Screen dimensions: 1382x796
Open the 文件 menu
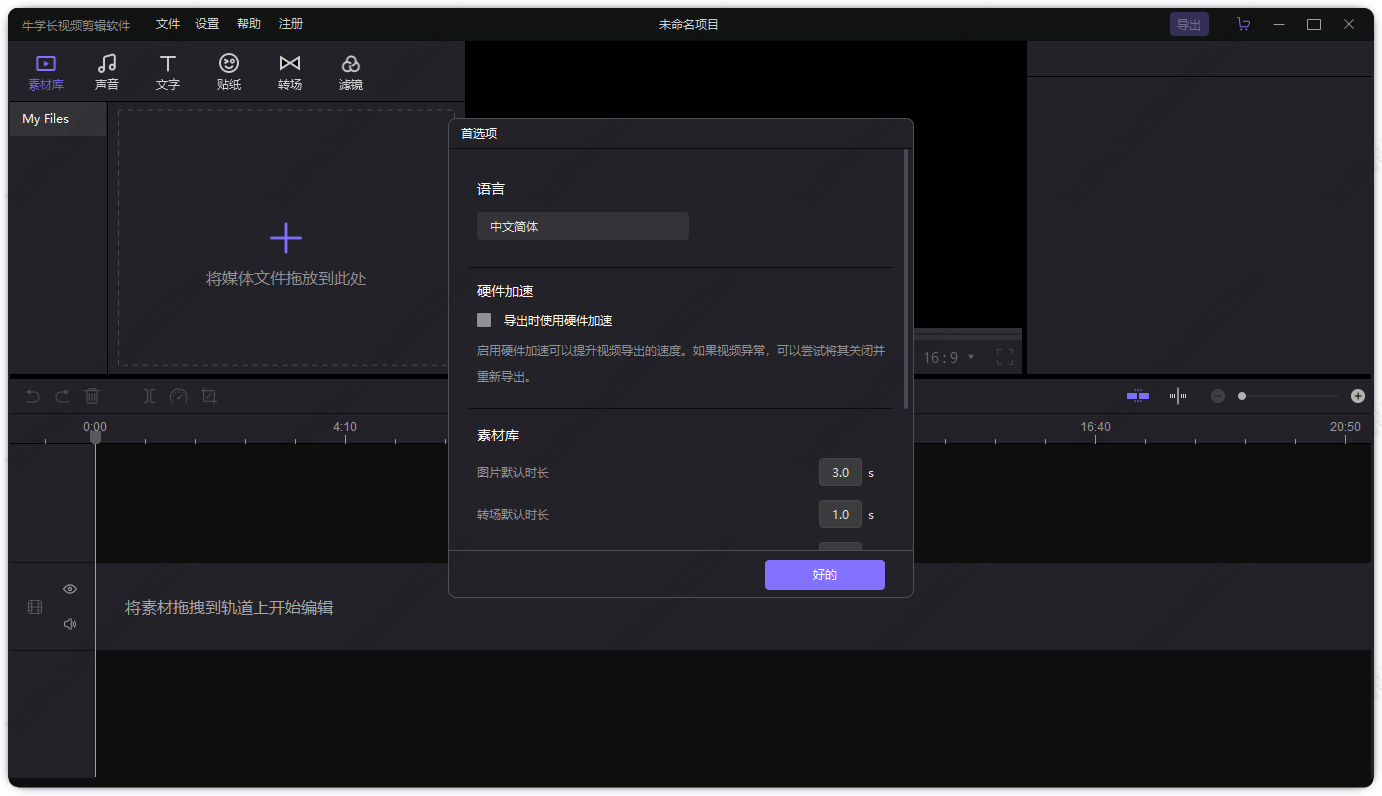168,24
